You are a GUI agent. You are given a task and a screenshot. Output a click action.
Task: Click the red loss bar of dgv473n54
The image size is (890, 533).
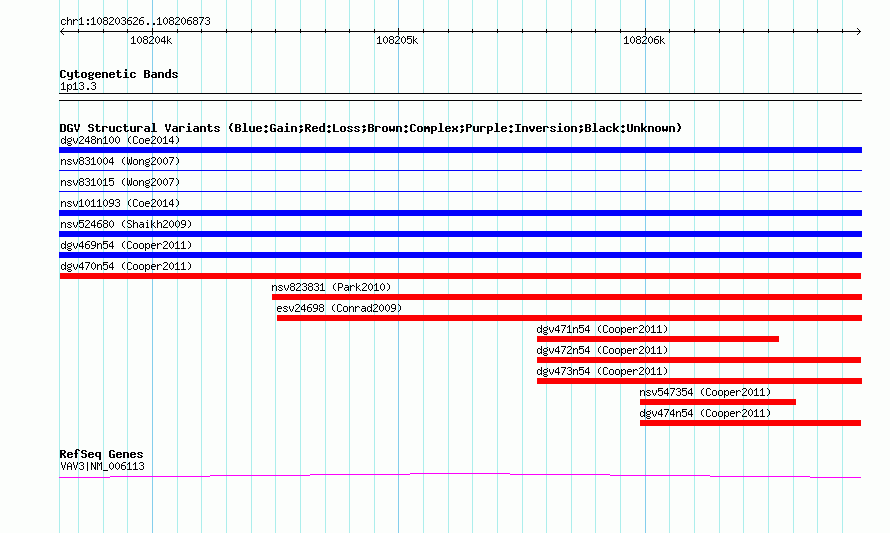pyautogui.click(x=699, y=381)
